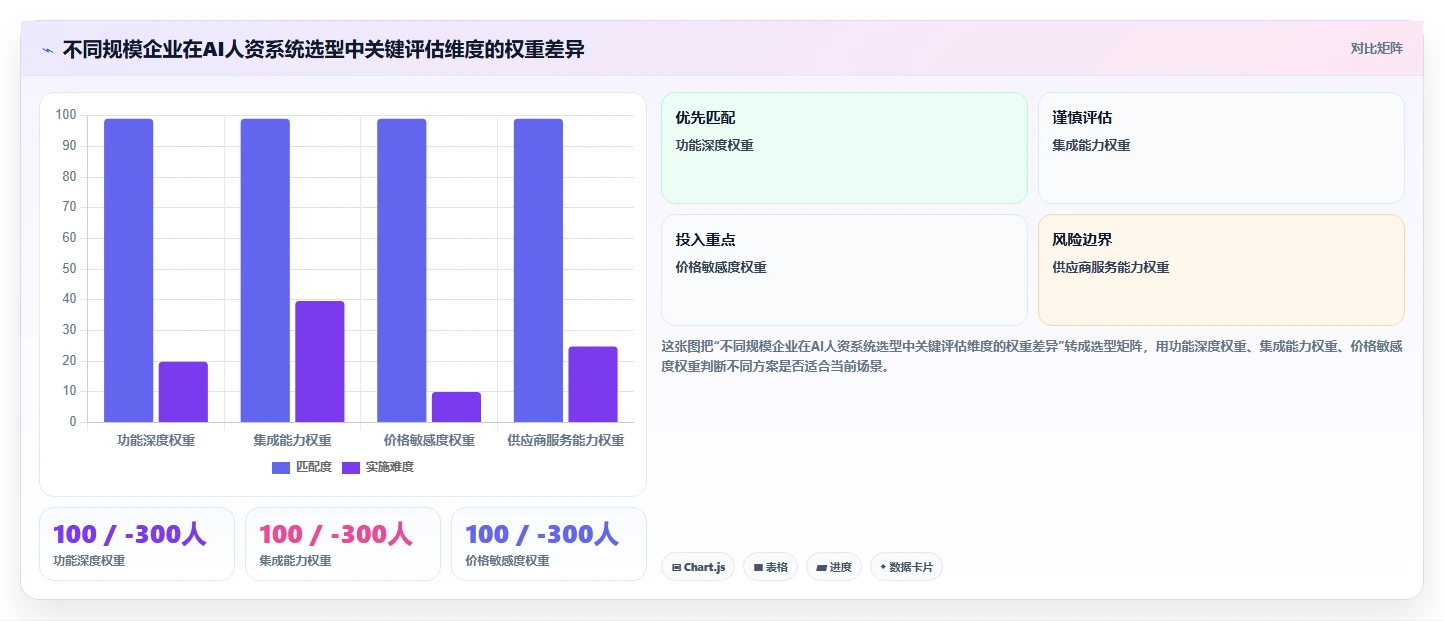Viewport: 1444px width, 621px height.
Task: Click the 匹配度 bar for 供应商服务能力权重
Action: (538, 270)
